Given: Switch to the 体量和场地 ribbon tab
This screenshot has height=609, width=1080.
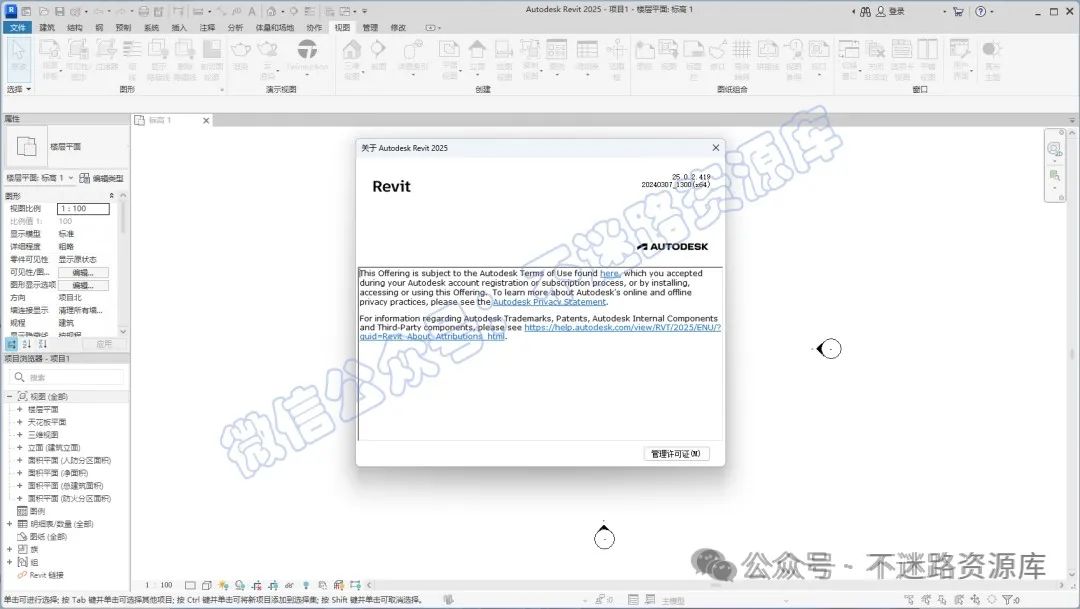Looking at the screenshot, I should 275,28.
